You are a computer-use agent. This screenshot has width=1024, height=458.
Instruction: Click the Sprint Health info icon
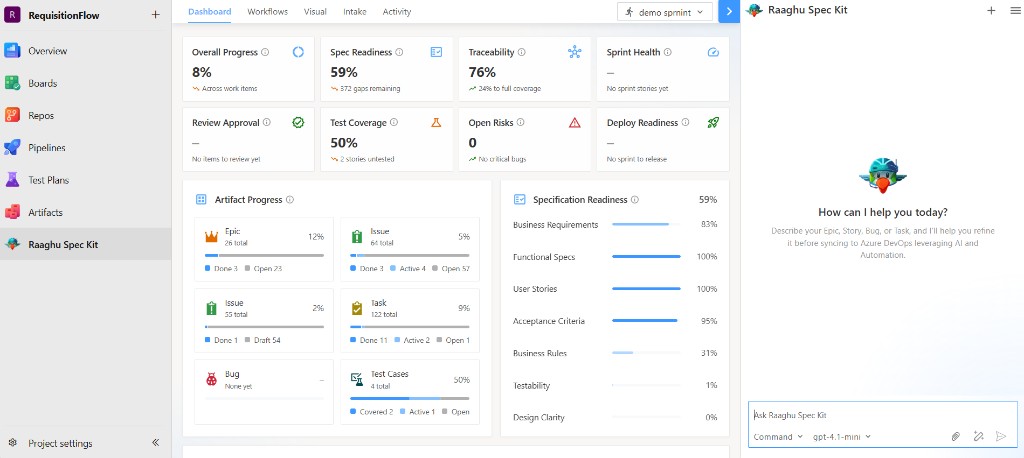667,52
